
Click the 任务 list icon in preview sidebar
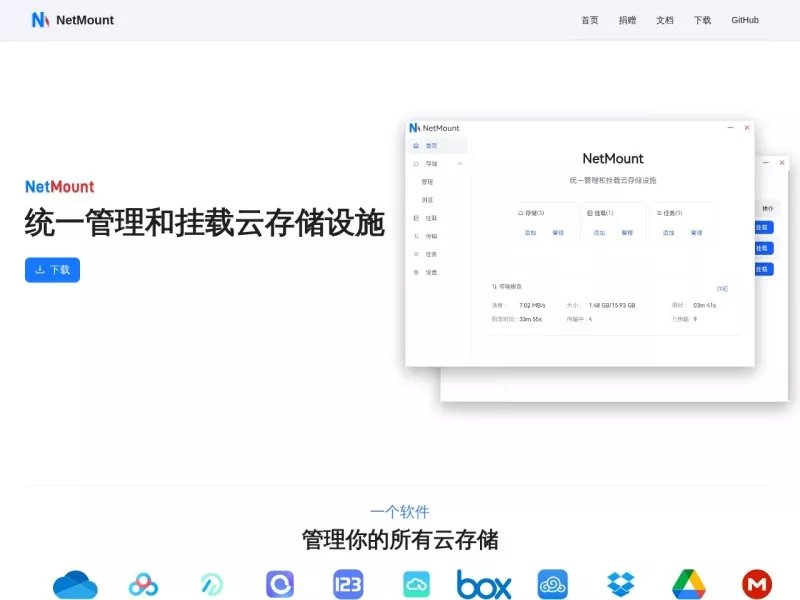(x=416, y=254)
